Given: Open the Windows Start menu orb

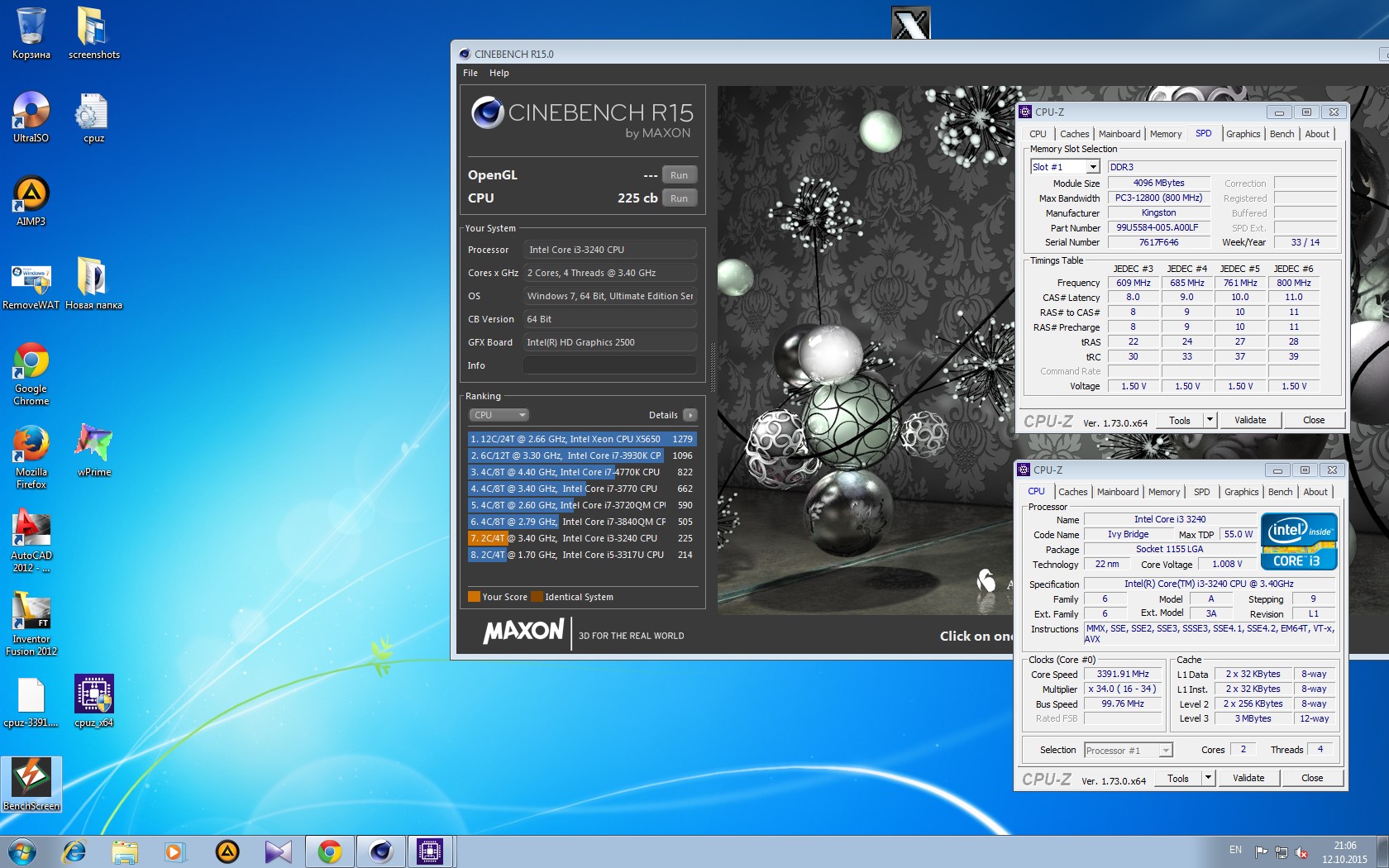Looking at the screenshot, I should tap(21, 851).
